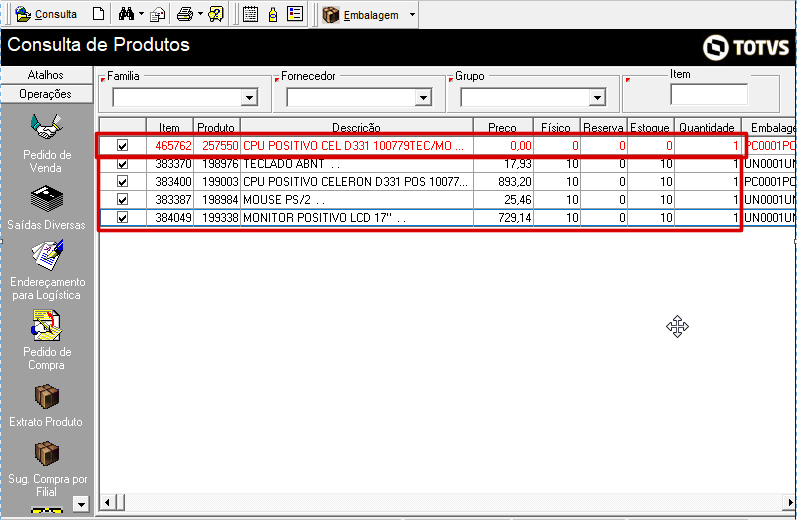This screenshot has width=797, height=520.
Task: Uncheck the checkbox for MONITOR POSITIVO row
Action: [x=122, y=218]
